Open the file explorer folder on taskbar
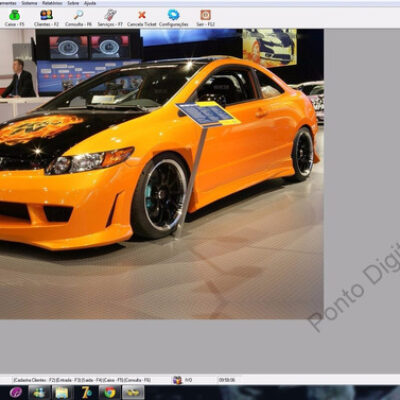This screenshot has height=400, width=400. click(x=62, y=393)
